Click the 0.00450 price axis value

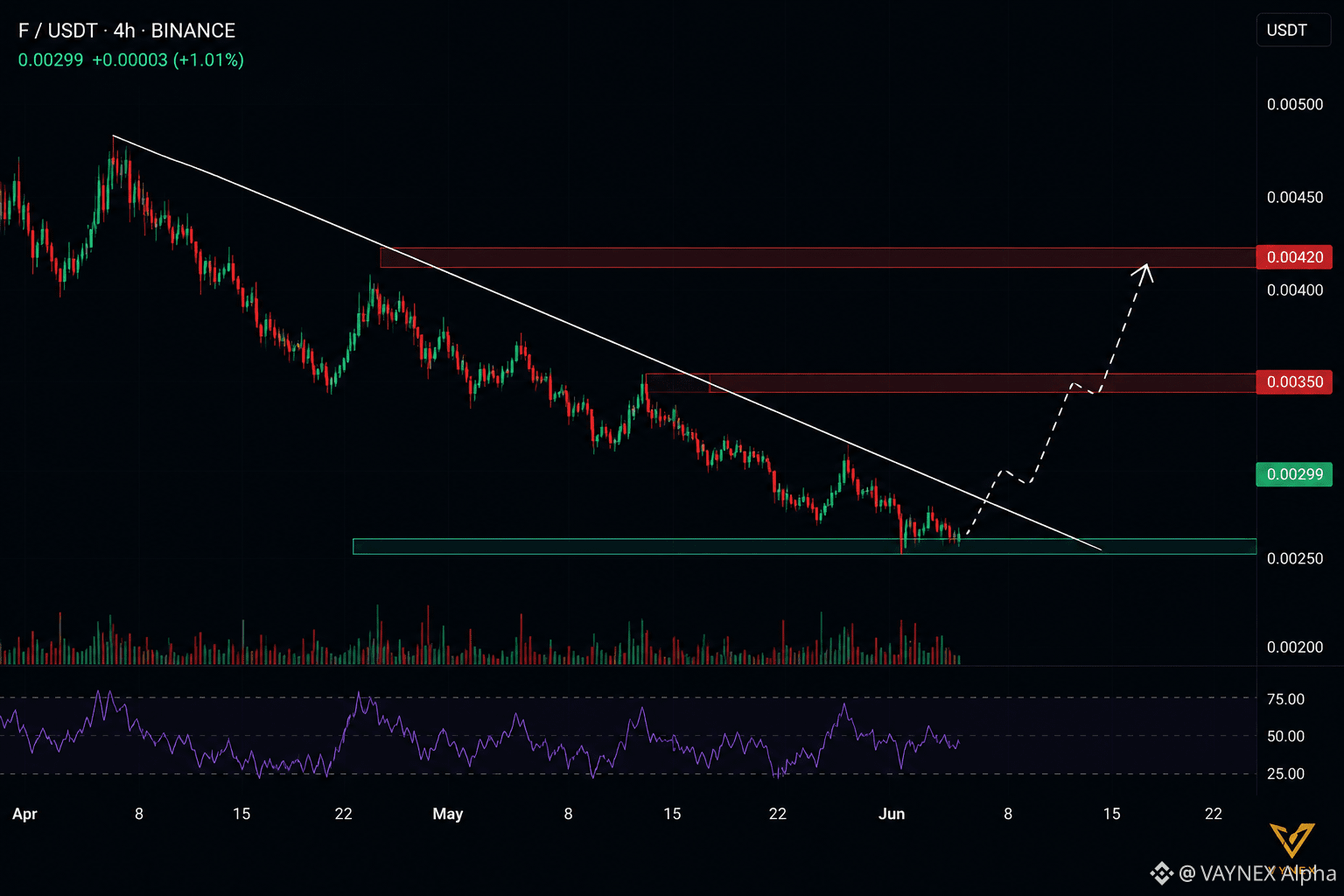pyautogui.click(x=1295, y=197)
